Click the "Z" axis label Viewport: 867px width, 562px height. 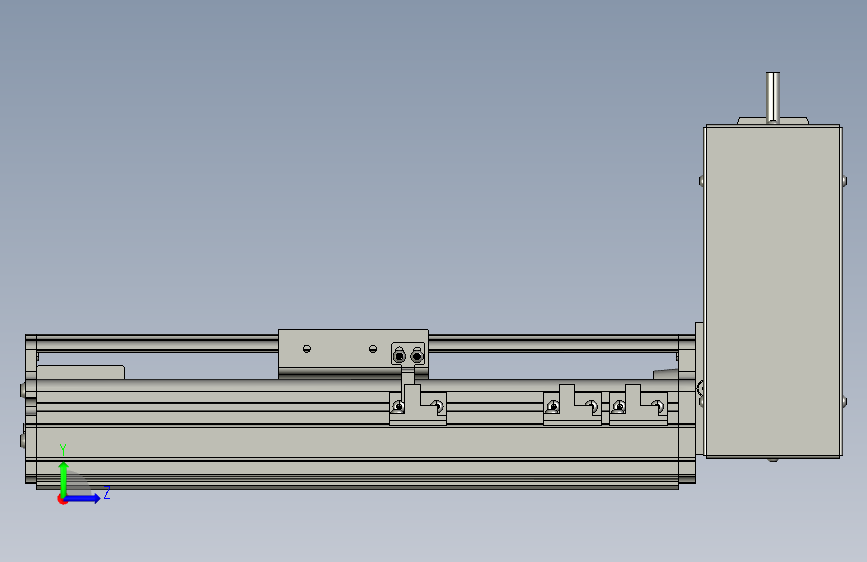(x=107, y=492)
